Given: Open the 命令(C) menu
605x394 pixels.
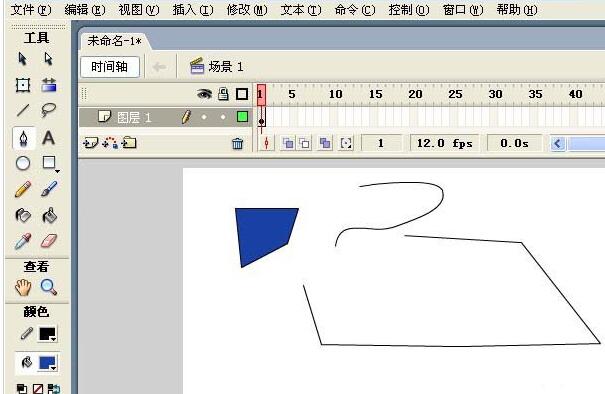Looking at the screenshot, I should click(355, 10).
